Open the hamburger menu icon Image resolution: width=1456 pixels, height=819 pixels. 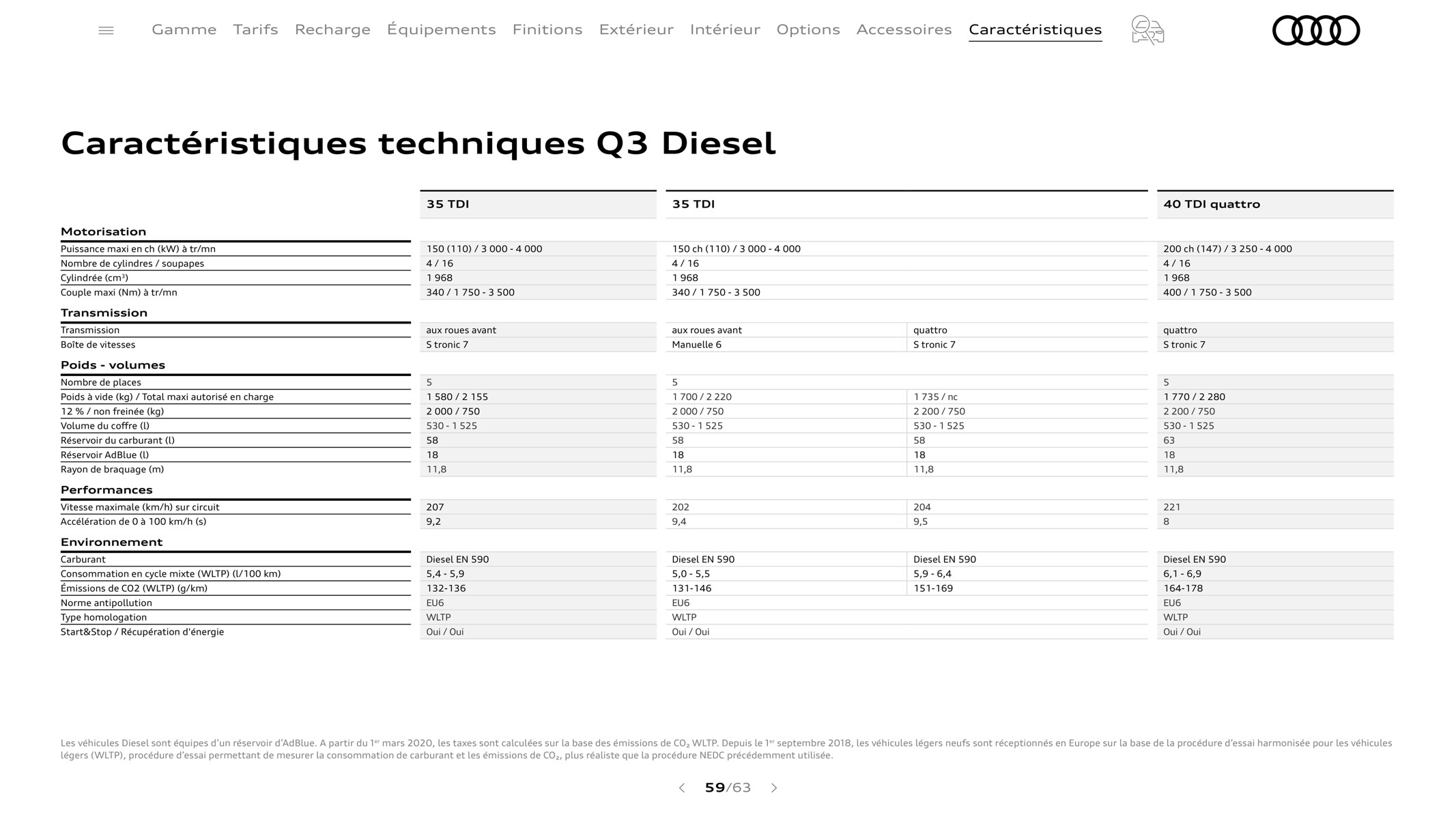[x=106, y=30]
